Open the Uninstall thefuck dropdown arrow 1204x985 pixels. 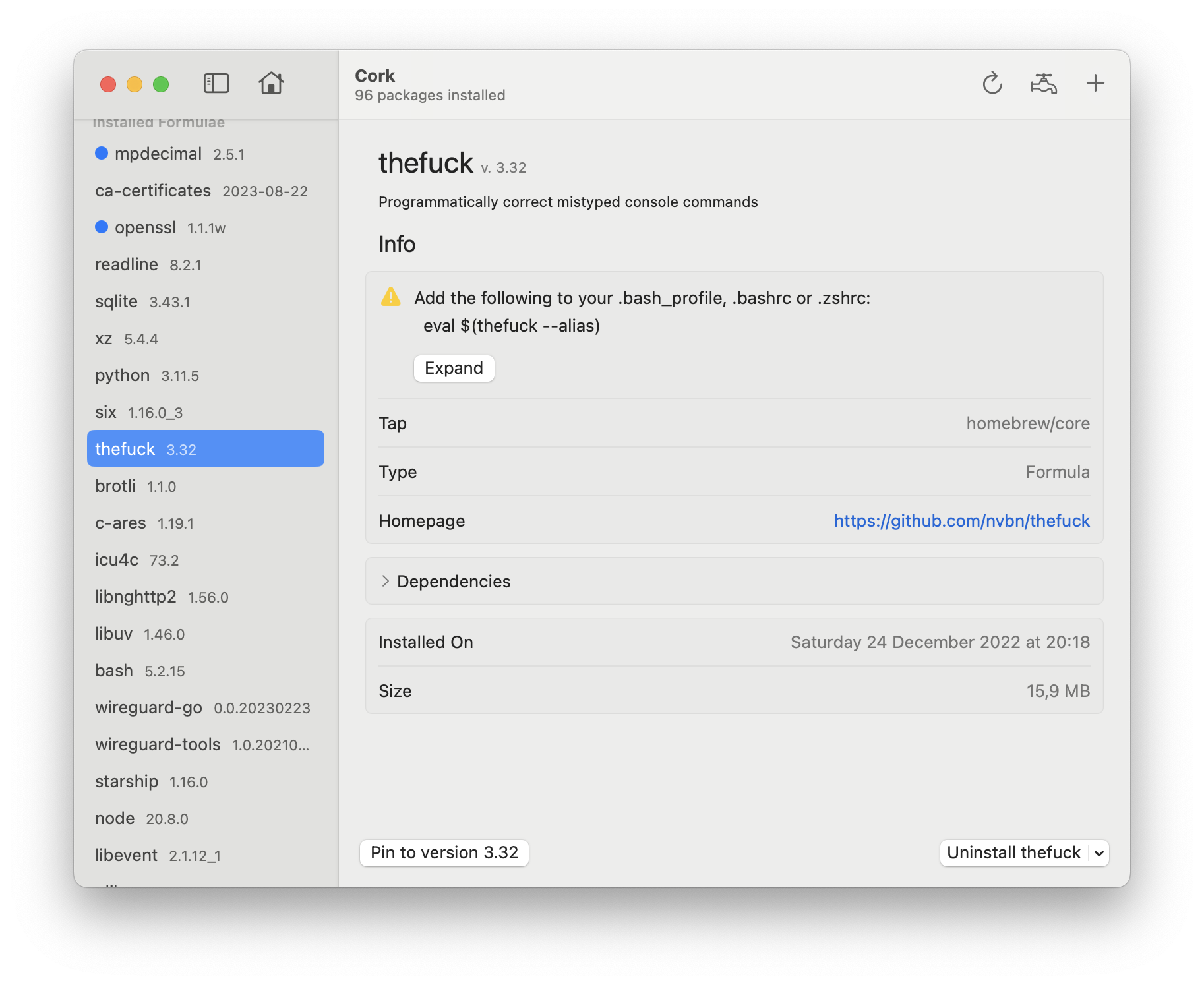tap(1099, 853)
